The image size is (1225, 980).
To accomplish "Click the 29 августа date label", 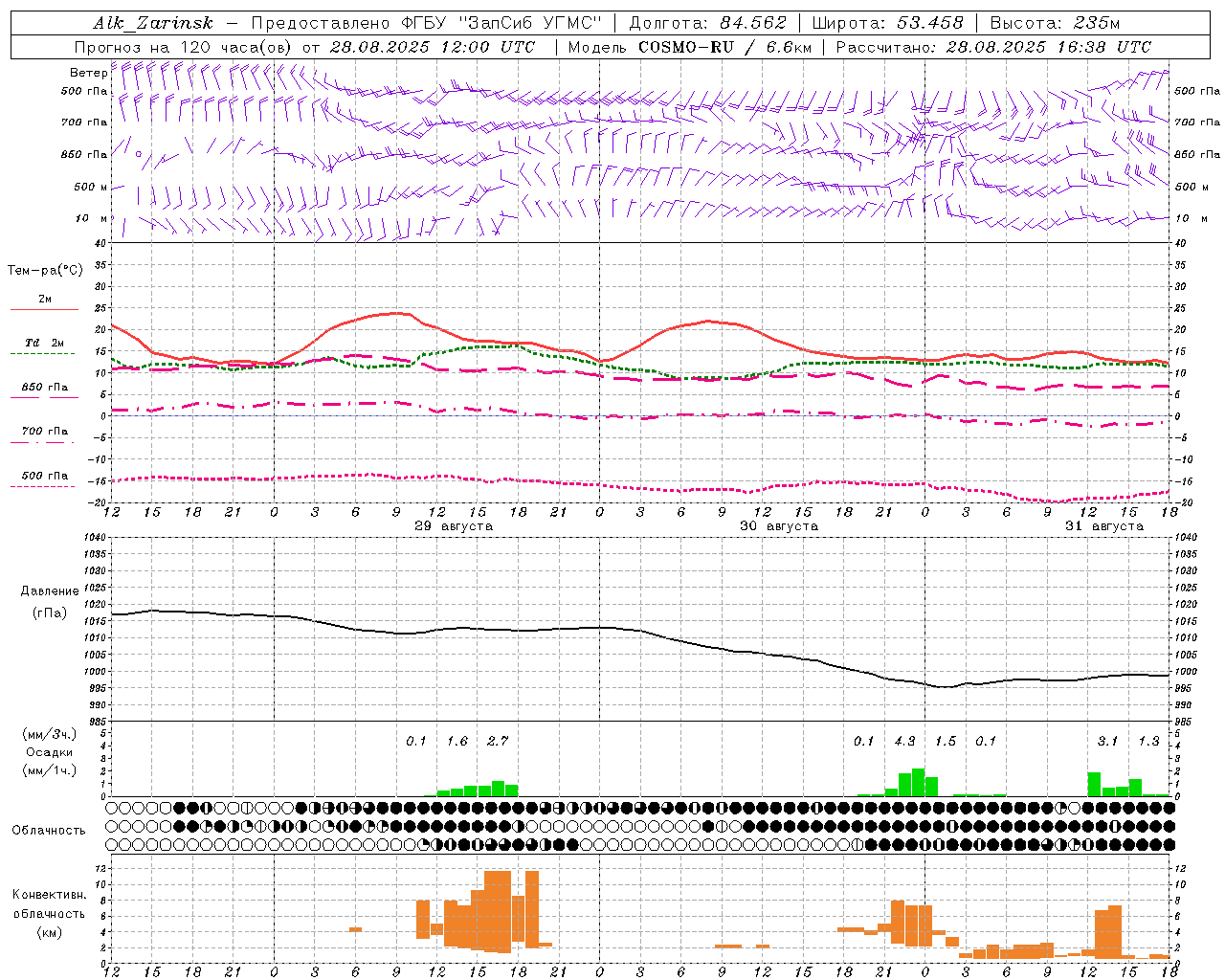I will [454, 526].
